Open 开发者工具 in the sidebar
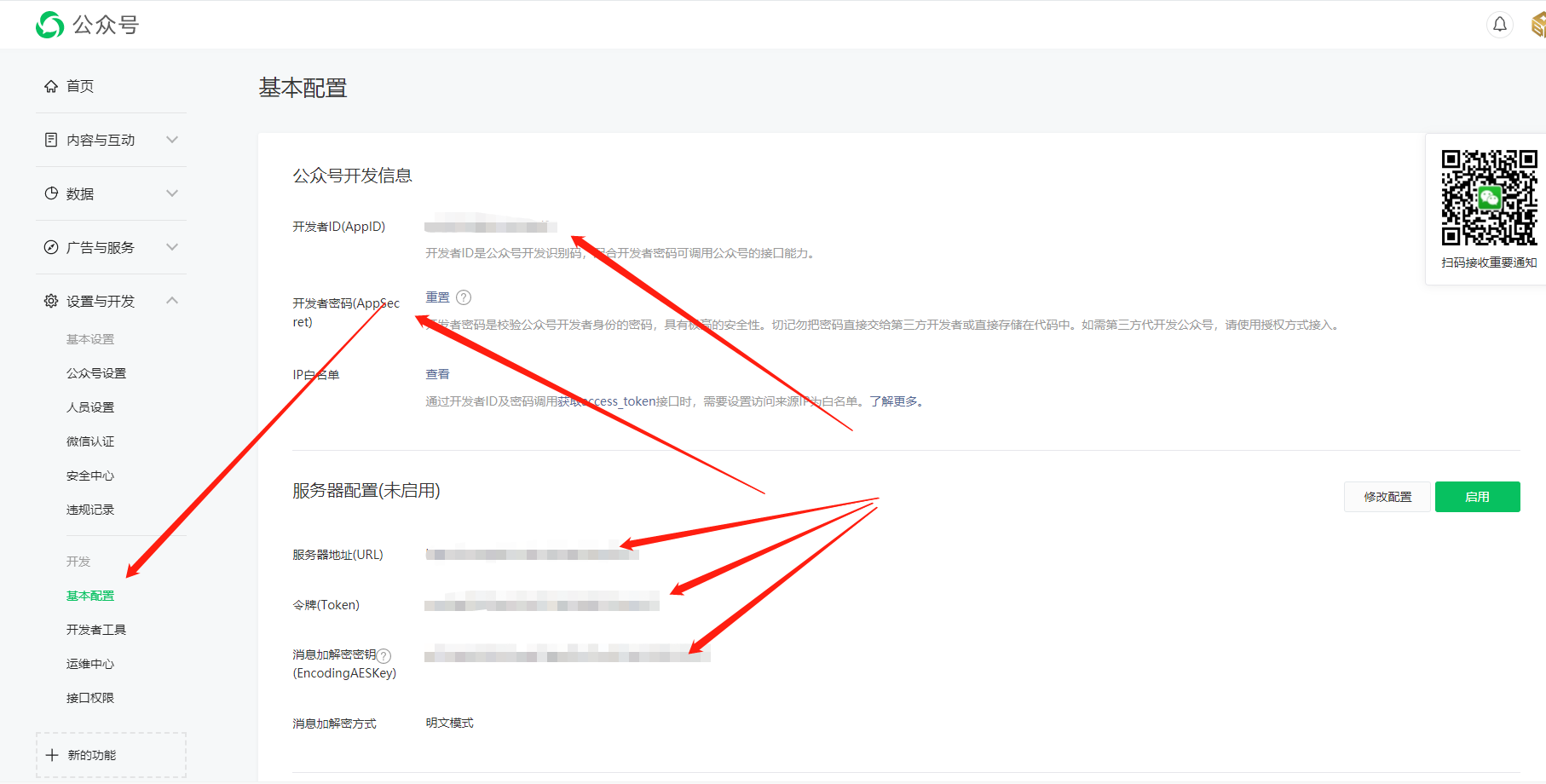The width and height of the screenshot is (1546, 784). click(96, 630)
